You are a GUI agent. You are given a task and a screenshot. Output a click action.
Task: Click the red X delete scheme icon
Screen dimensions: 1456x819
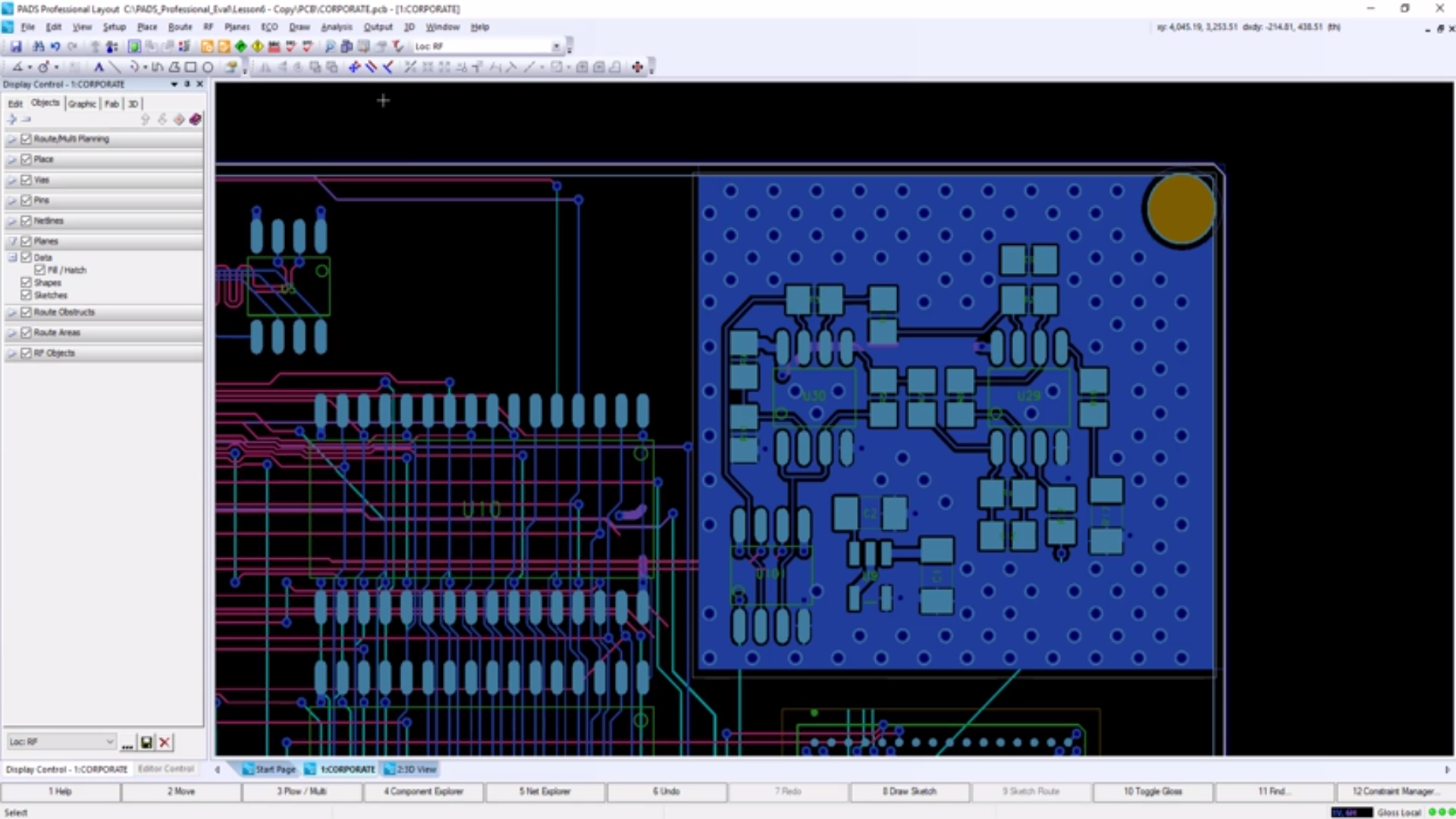165,742
